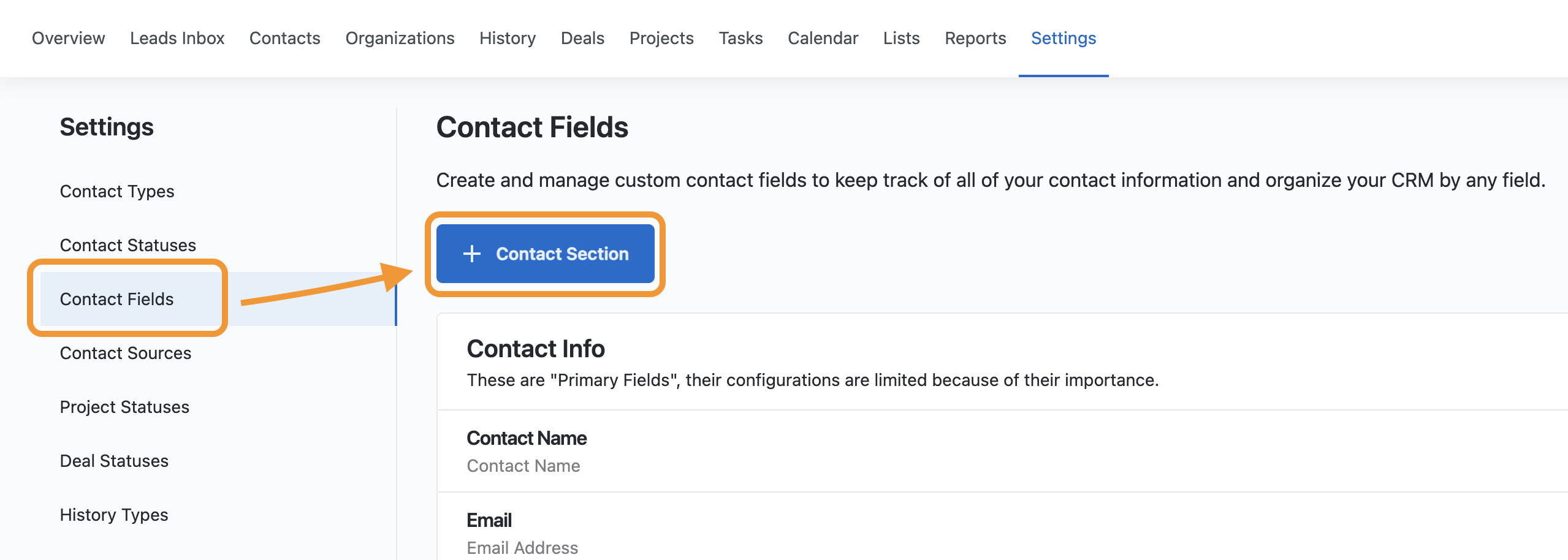The width and height of the screenshot is (1568, 560).
Task: Open the Organizations tab
Action: pos(400,38)
